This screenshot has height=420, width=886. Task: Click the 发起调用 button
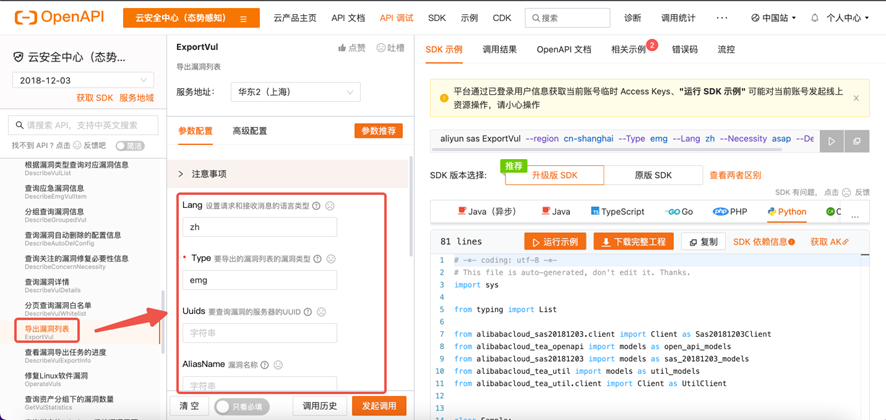pyautogui.click(x=379, y=406)
